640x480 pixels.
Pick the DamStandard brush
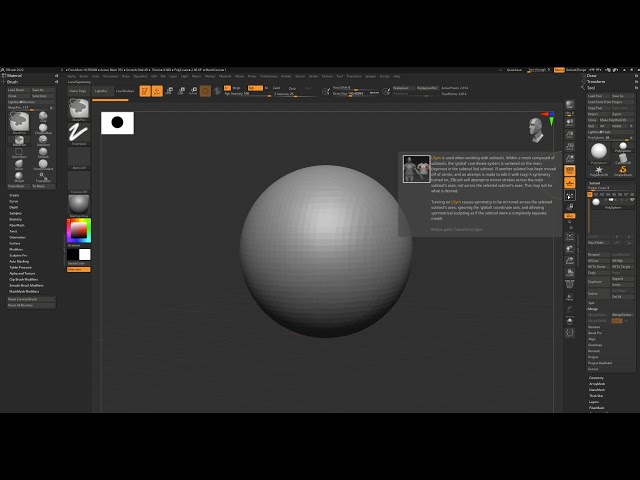tap(43, 165)
